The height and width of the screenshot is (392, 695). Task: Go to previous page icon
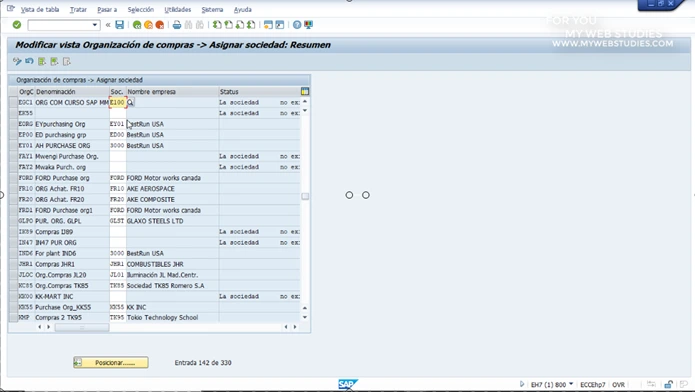(228, 25)
